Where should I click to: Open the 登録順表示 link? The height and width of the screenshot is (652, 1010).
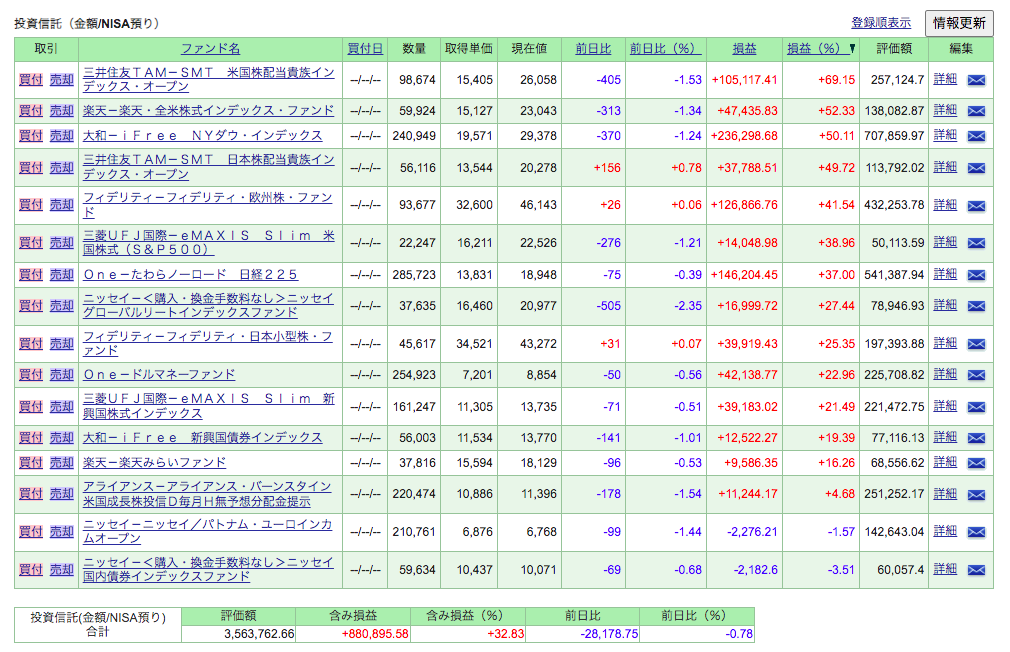tap(881, 23)
